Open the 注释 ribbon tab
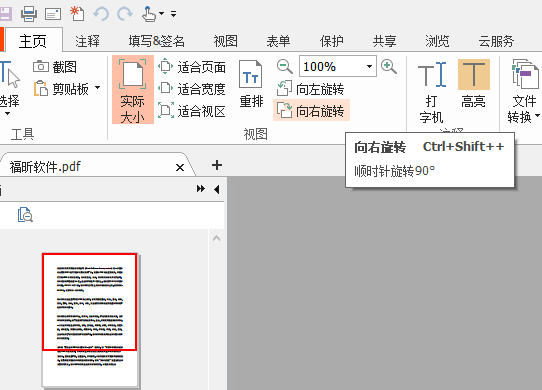 point(87,41)
